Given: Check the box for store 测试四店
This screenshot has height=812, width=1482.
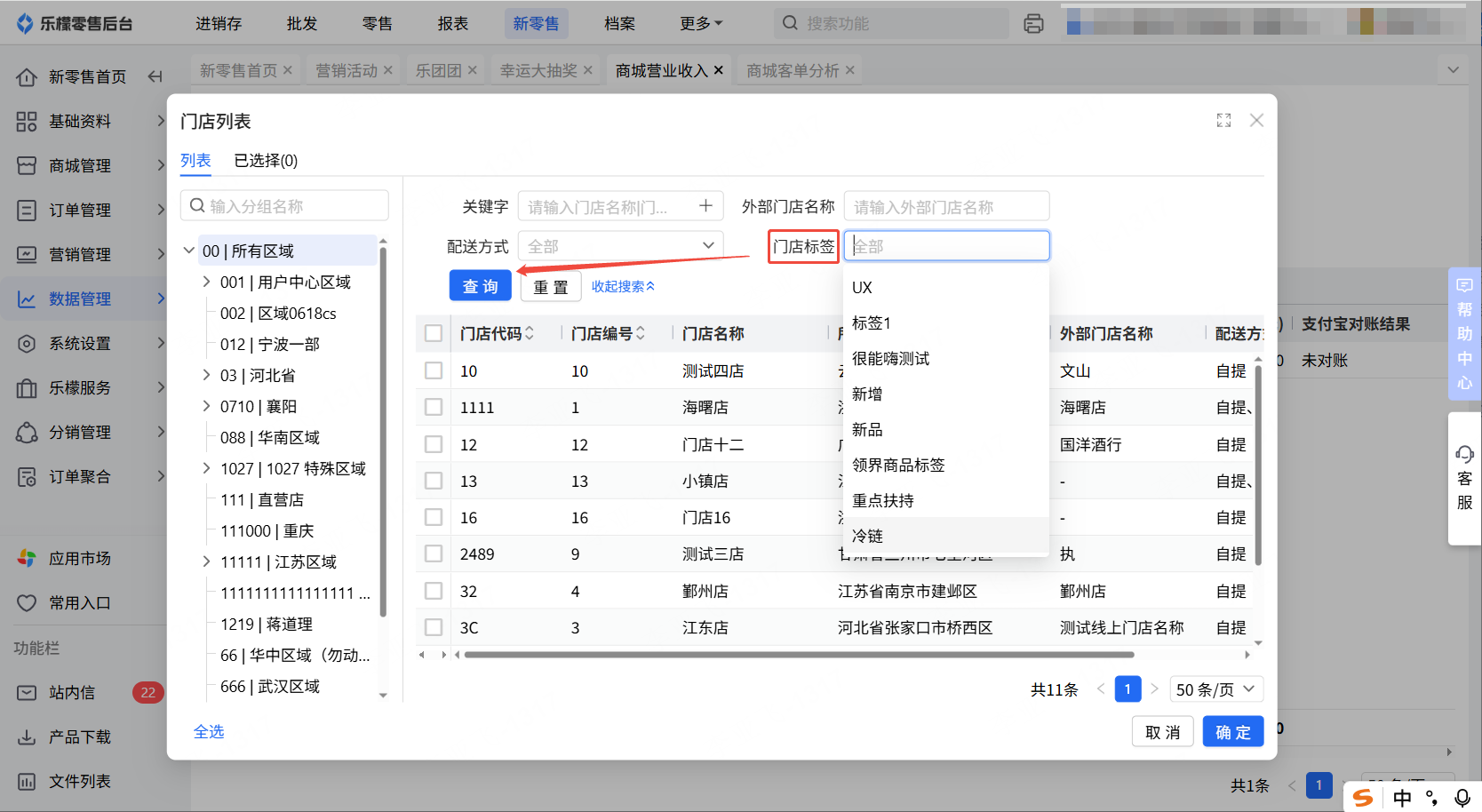Looking at the screenshot, I should pos(434,370).
